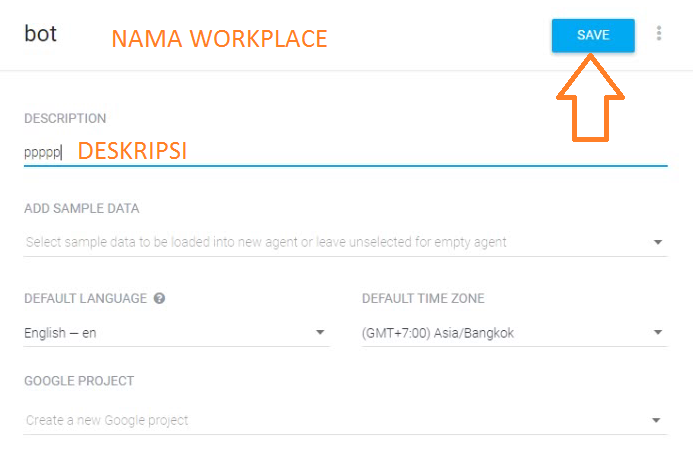Click the DEFAULT TIME ZONE label
This screenshot has height=449, width=693.
pyautogui.click(x=423, y=298)
